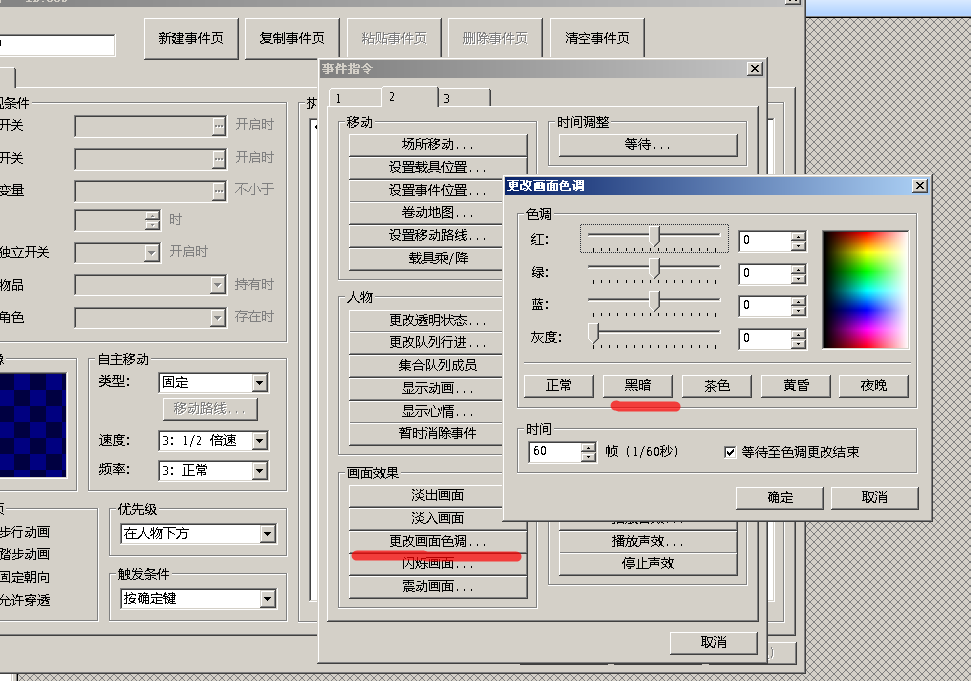Click 载具乘/降 command
Viewport: 971px width, 681px height.
click(425, 258)
